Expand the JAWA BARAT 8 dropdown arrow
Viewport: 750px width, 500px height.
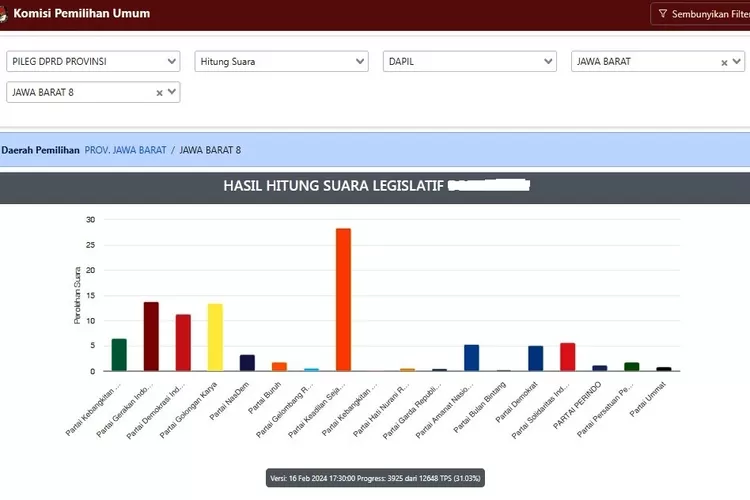click(x=172, y=92)
